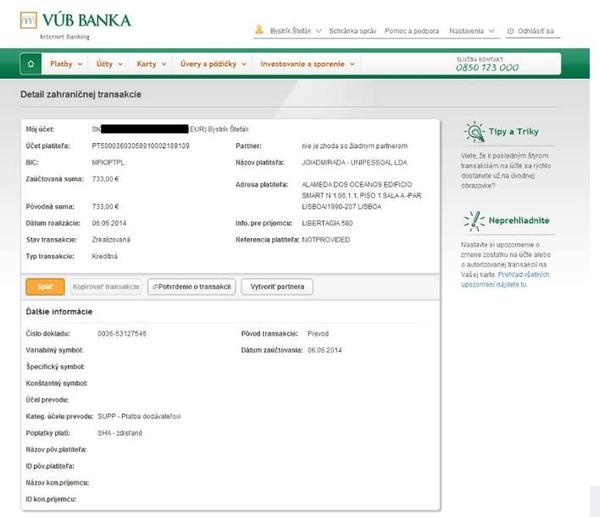
Task: Expand the Platby menu dropdown
Action: (x=66, y=64)
